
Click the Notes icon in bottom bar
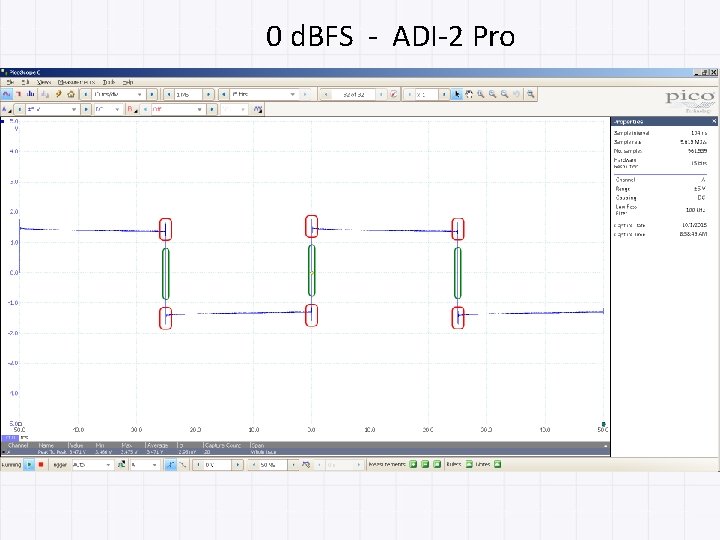pyautogui.click(x=497, y=464)
